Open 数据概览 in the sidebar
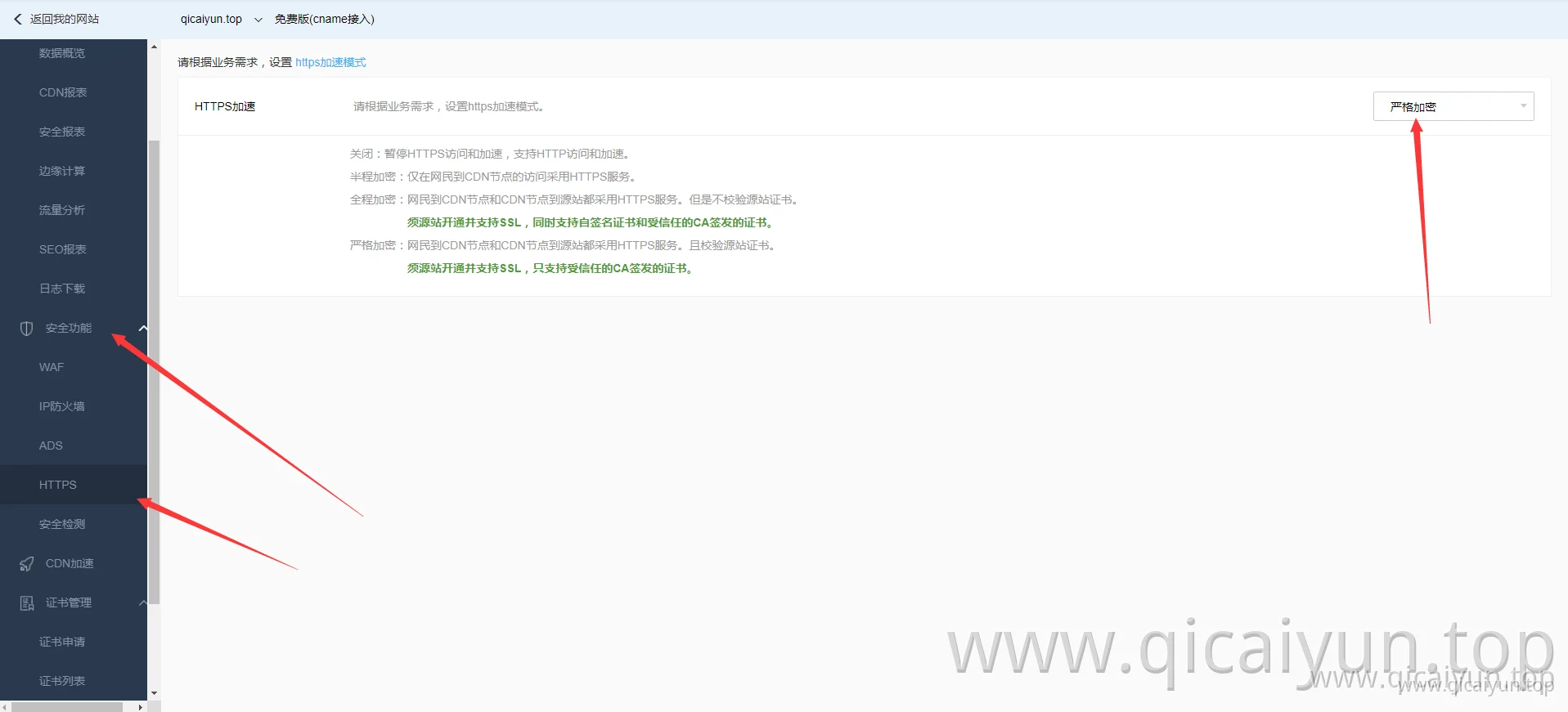The height and width of the screenshot is (712, 1568). 62,53
